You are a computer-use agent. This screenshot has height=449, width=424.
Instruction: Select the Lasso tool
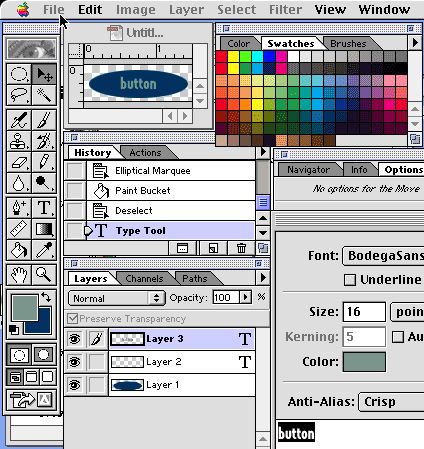tap(19, 95)
